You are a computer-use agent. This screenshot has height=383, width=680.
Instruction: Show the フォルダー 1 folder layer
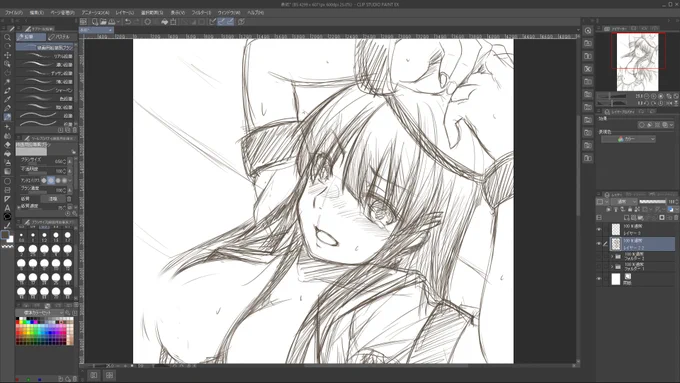click(x=599, y=267)
